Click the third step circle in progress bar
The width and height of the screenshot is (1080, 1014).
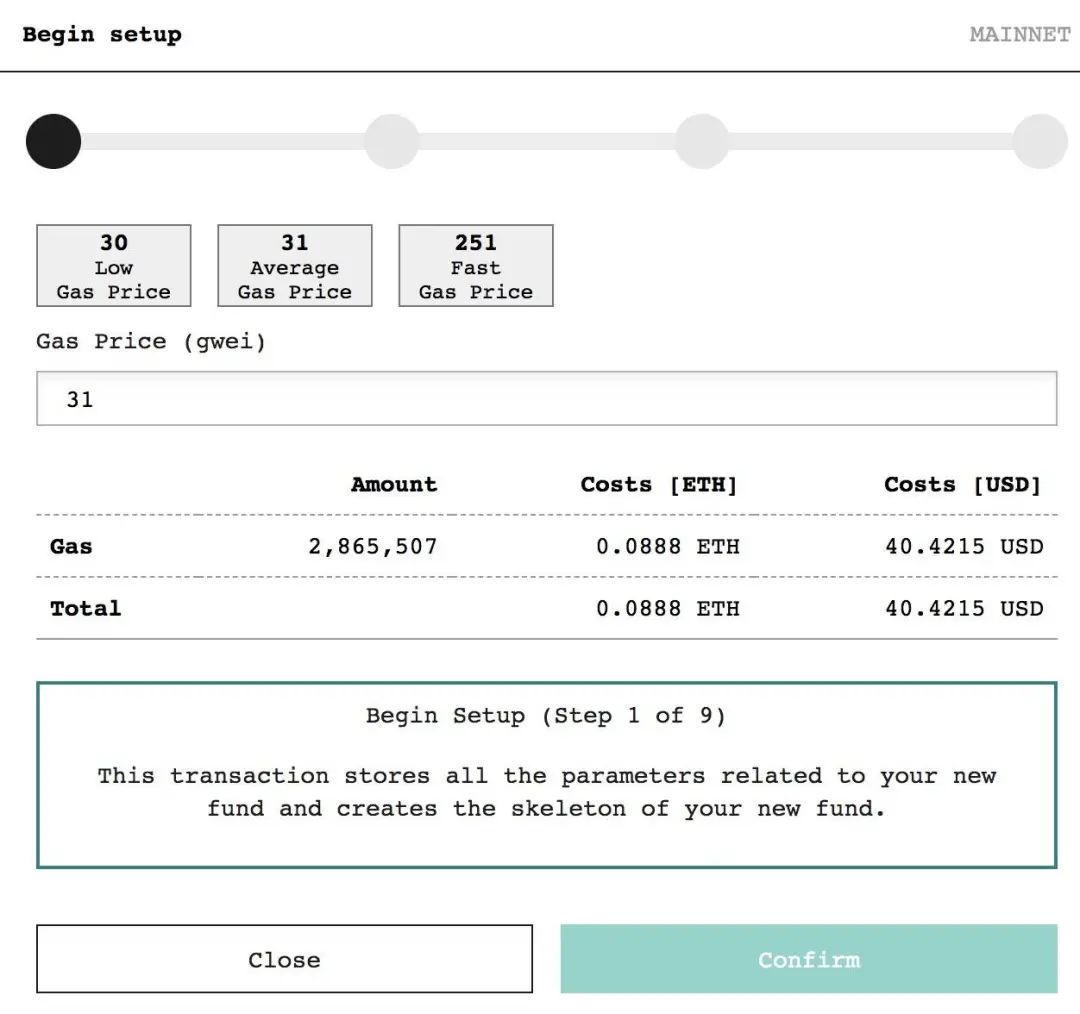pyautogui.click(x=702, y=141)
